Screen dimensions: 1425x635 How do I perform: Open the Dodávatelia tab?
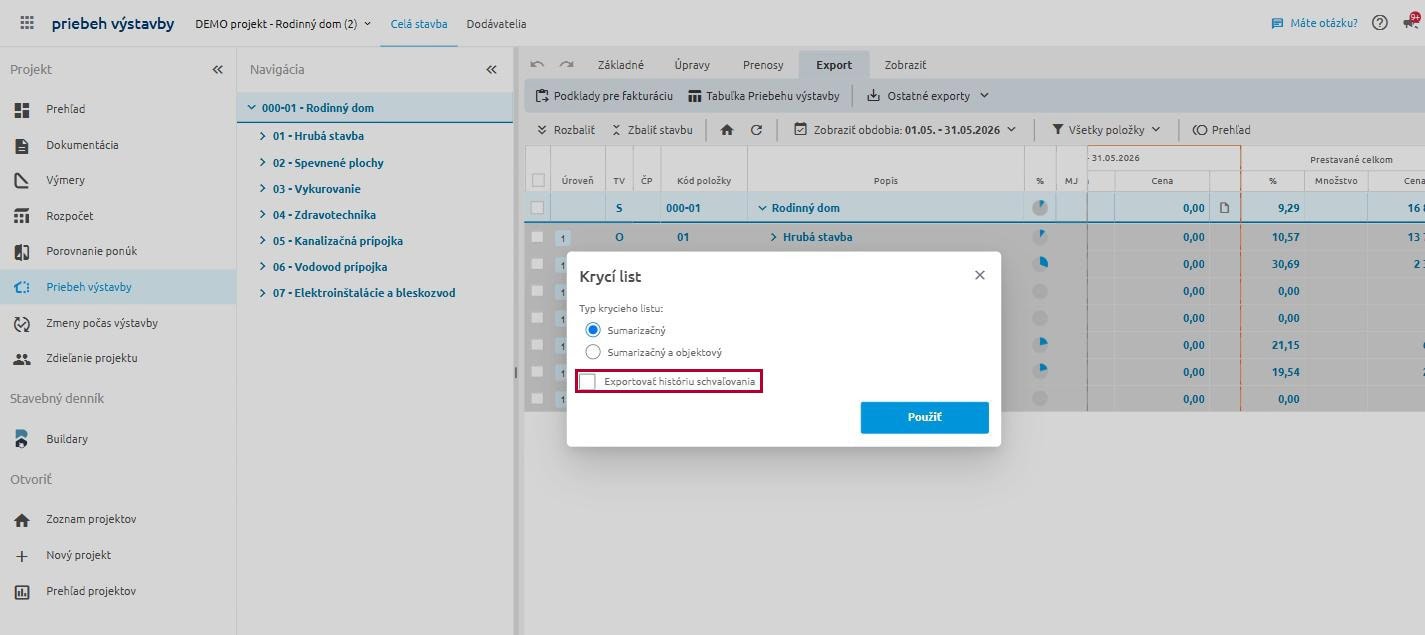pyautogui.click(x=496, y=24)
